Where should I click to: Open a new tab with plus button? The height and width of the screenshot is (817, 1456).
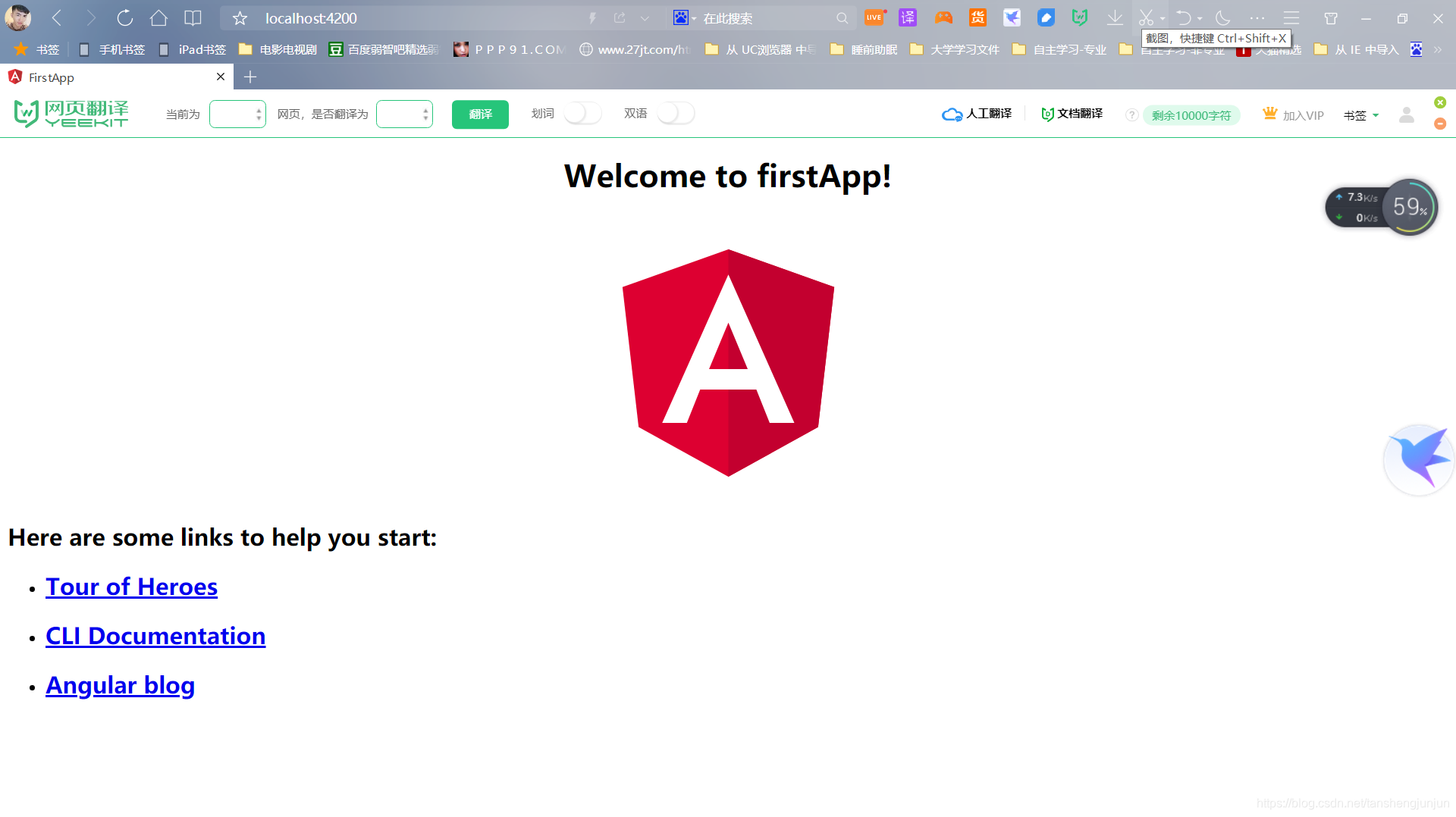250,77
